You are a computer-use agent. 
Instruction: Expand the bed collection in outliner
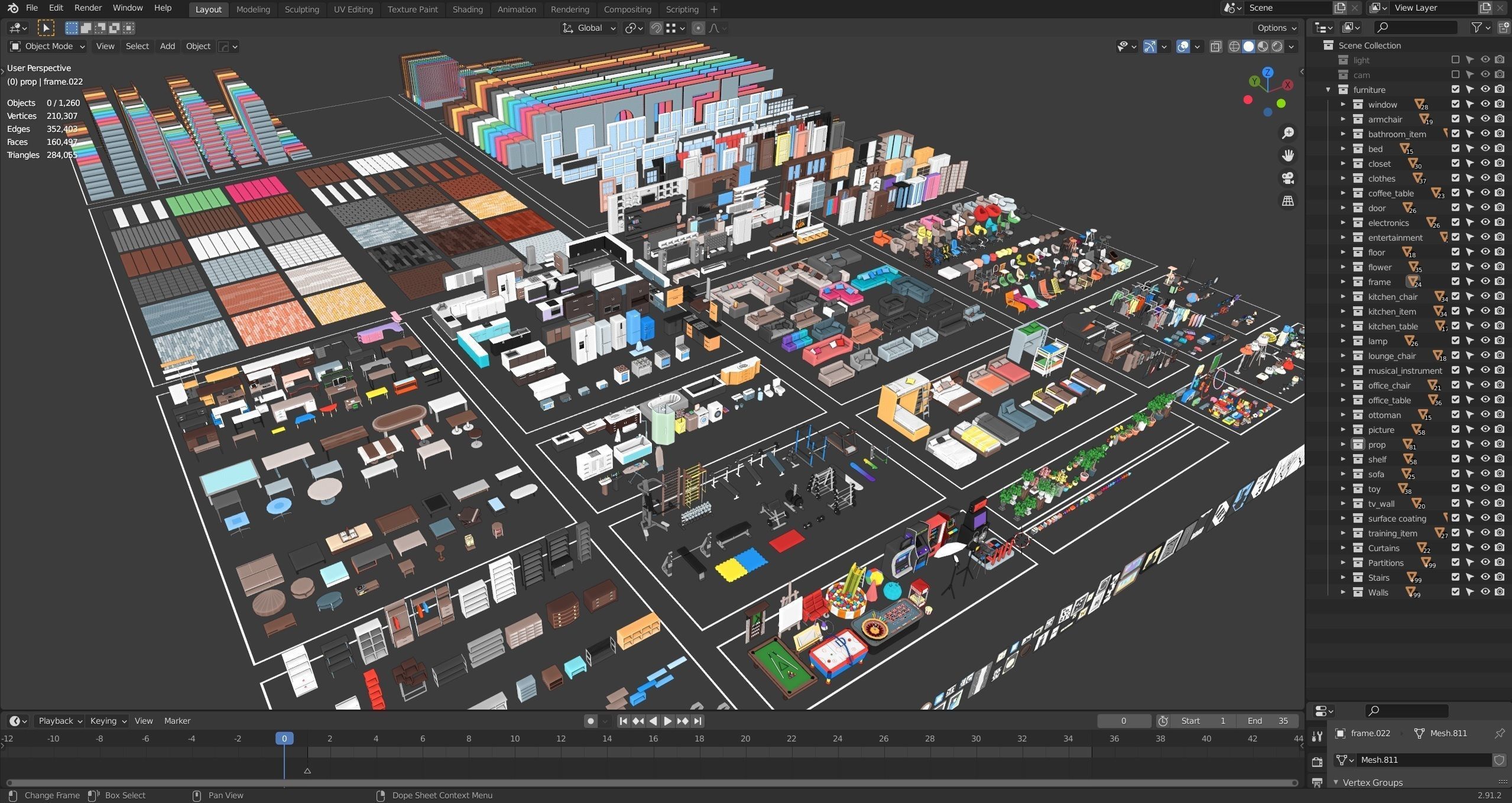tap(1343, 148)
